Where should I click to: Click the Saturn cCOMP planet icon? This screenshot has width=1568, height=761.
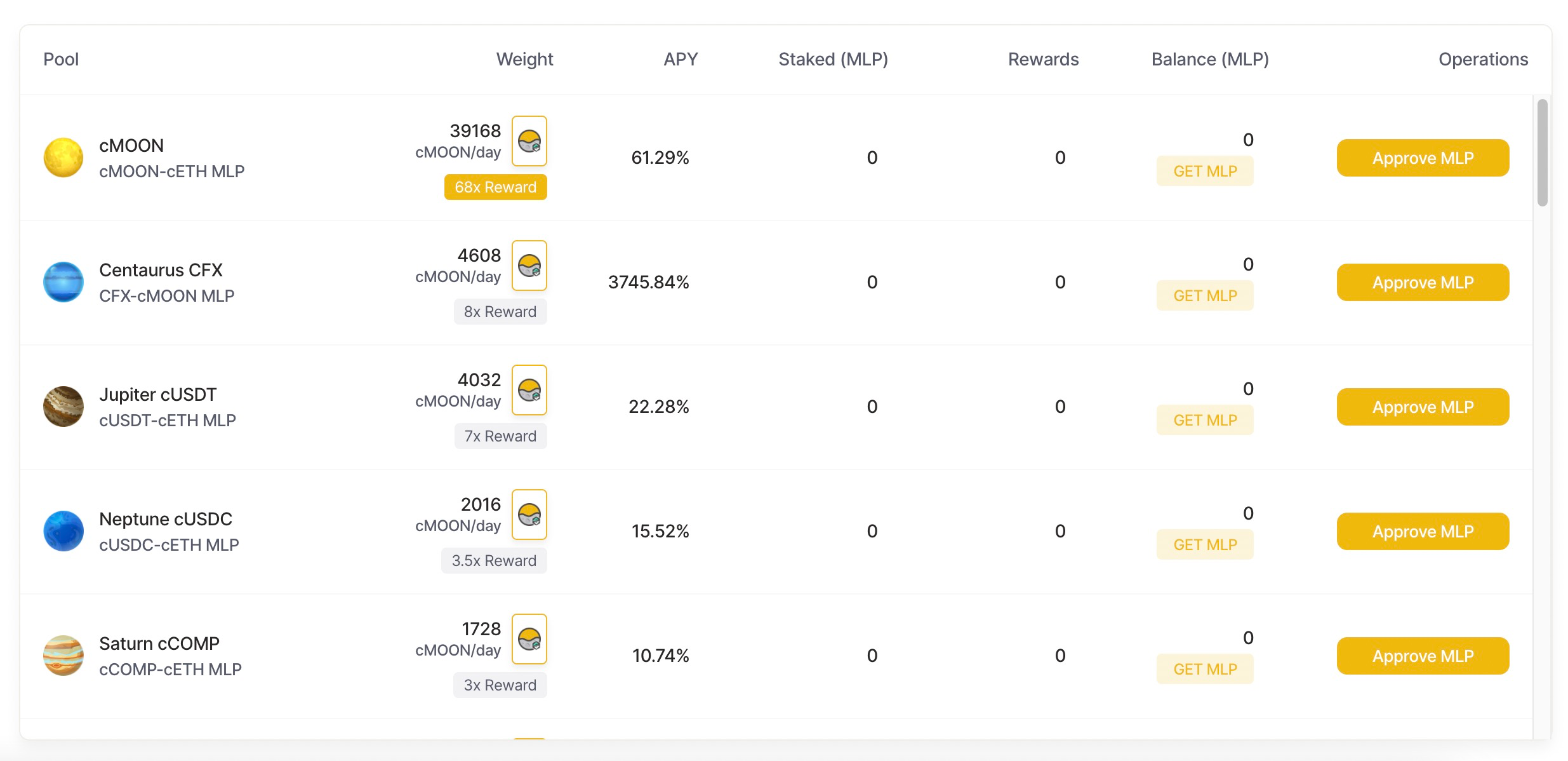point(63,656)
